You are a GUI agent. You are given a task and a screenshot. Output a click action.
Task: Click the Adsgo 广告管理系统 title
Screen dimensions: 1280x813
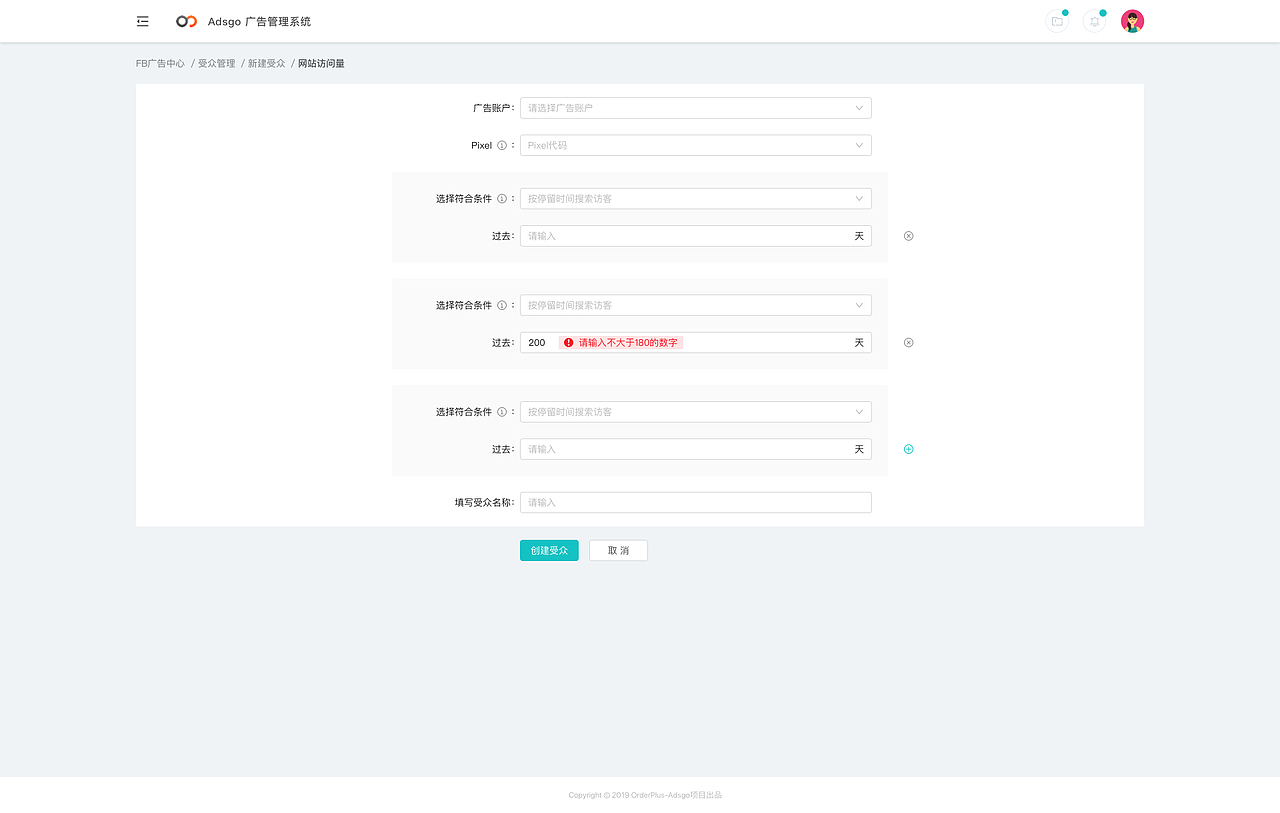pyautogui.click(x=259, y=21)
